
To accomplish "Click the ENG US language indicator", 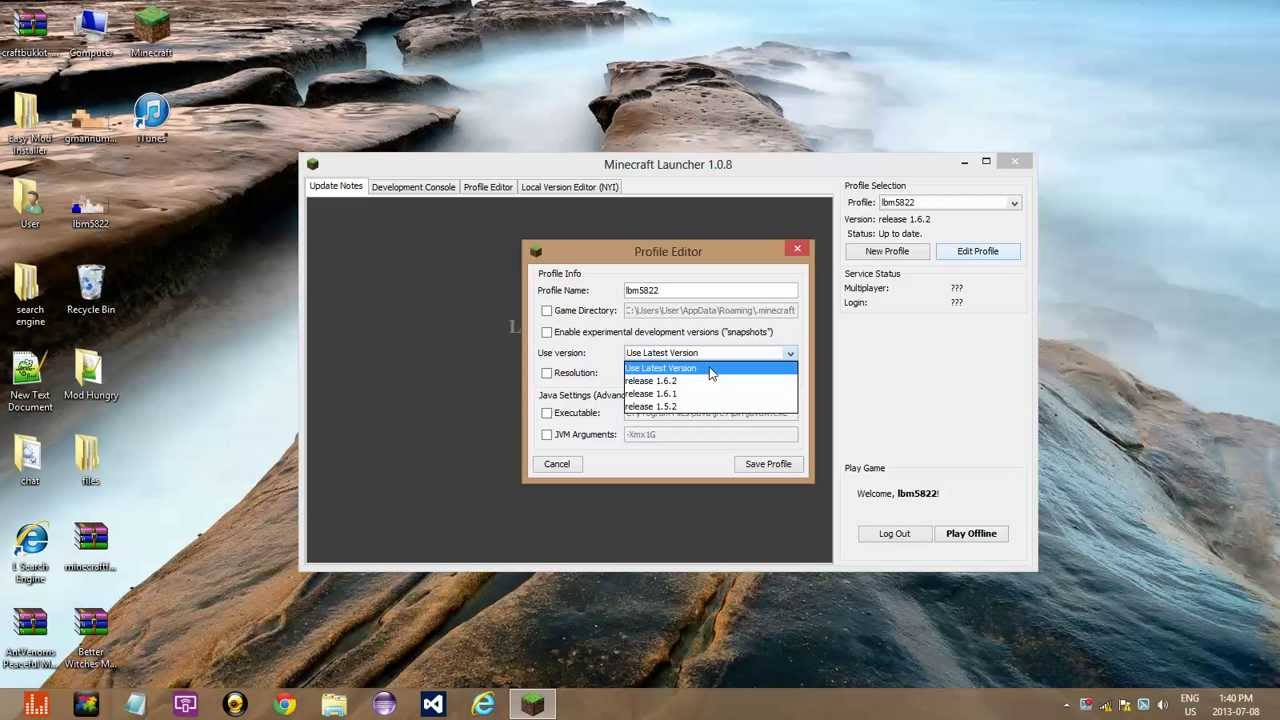I will [1190, 704].
